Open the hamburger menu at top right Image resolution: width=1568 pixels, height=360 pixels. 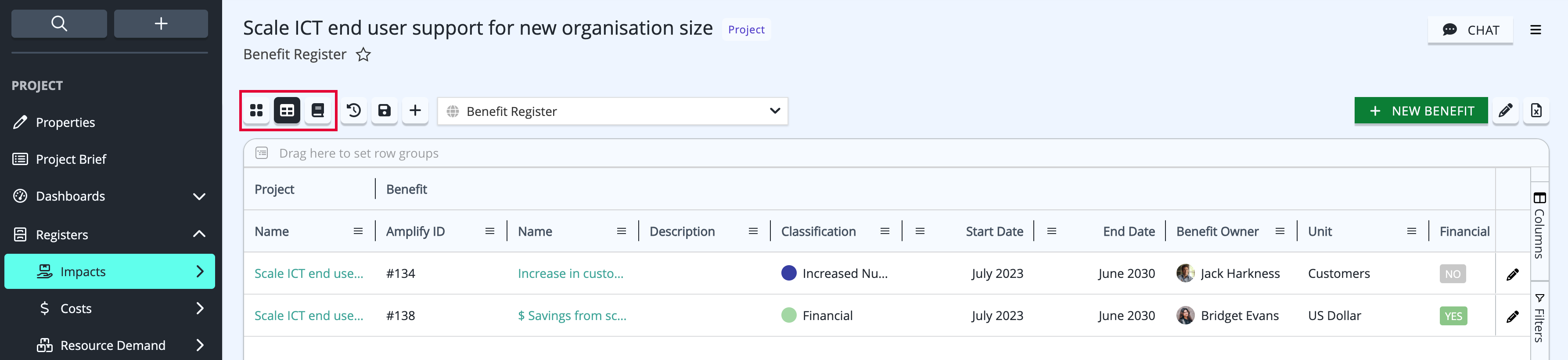(1536, 30)
